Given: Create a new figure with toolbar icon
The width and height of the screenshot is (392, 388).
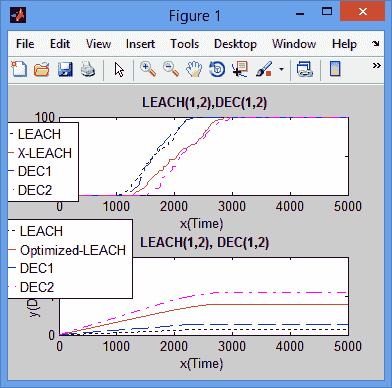Looking at the screenshot, I should pos(18,69).
